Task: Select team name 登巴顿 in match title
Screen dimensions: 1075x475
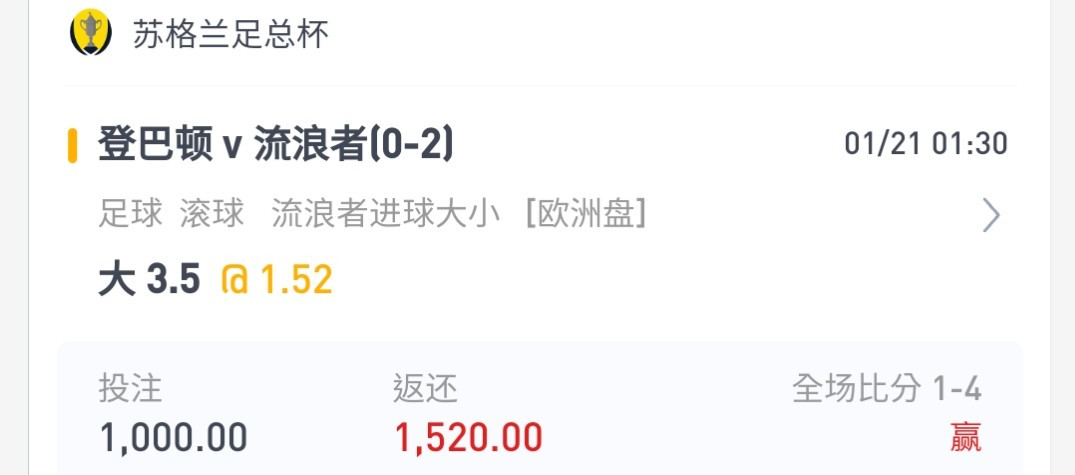Action: pyautogui.click(x=155, y=145)
